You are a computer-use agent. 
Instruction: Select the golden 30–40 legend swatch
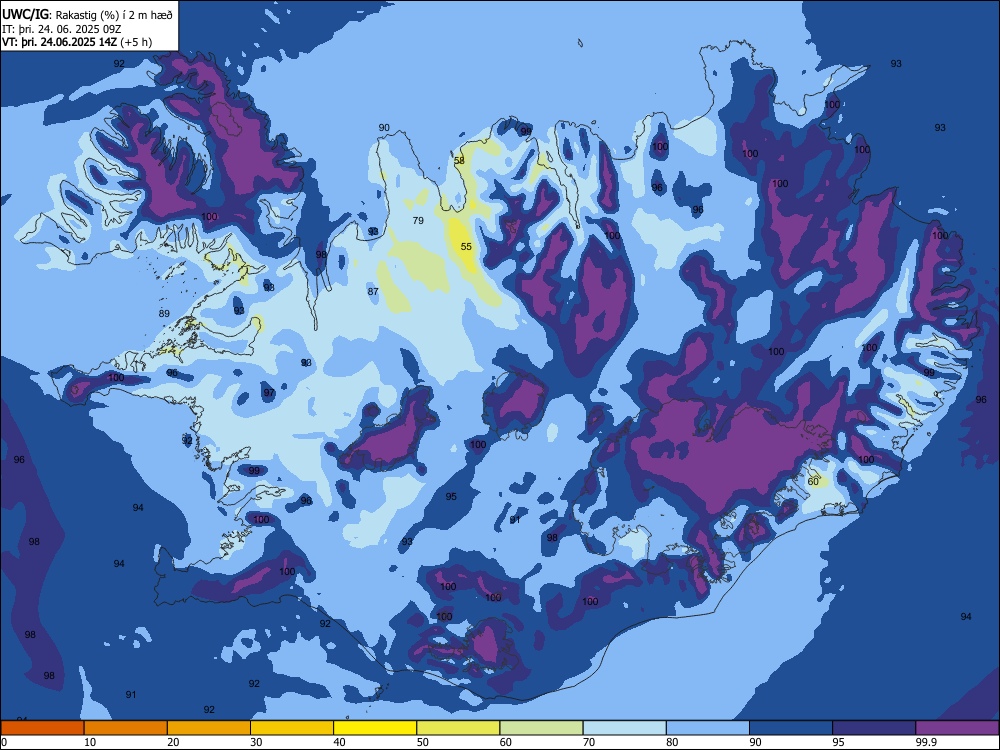tap(292, 728)
